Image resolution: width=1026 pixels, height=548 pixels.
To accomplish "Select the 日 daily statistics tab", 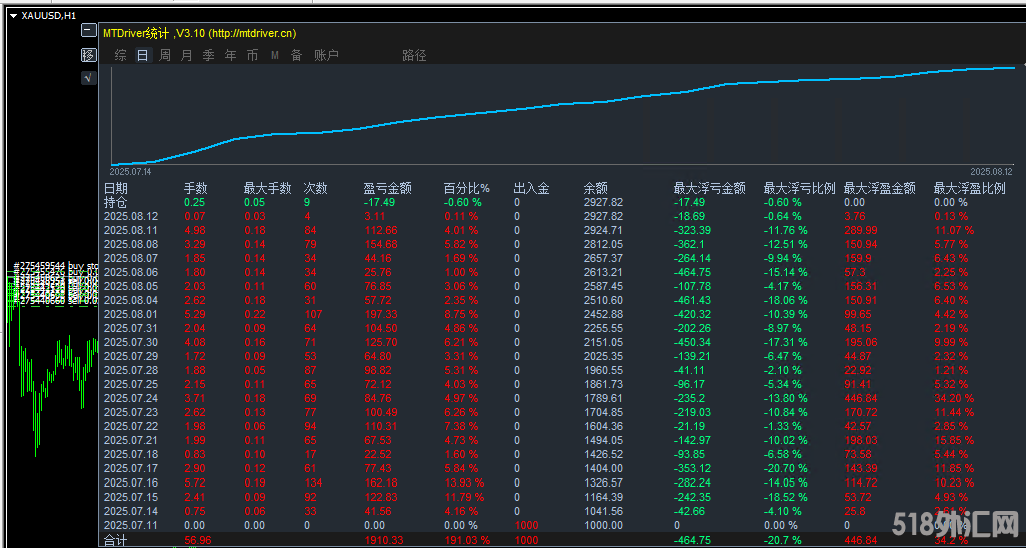I will (x=142, y=56).
